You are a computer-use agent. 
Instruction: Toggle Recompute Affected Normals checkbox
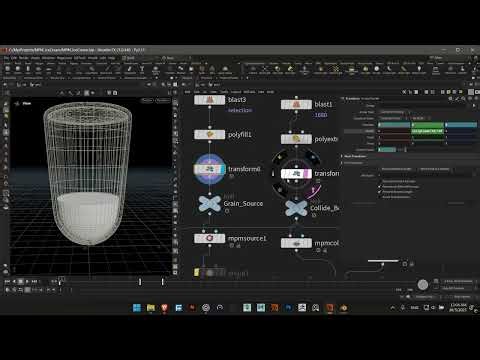(380, 187)
